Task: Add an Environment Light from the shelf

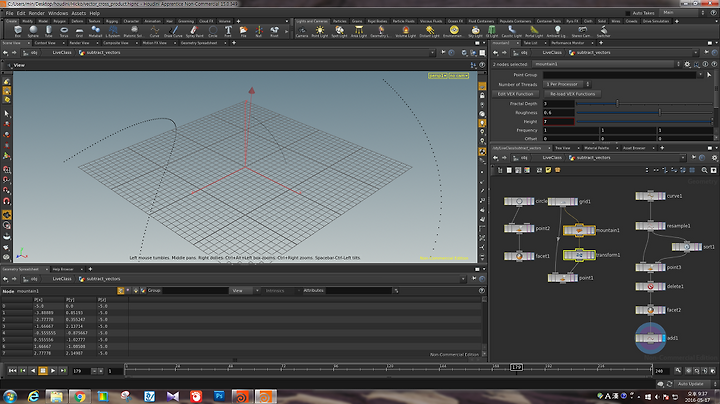Action: [x=454, y=31]
